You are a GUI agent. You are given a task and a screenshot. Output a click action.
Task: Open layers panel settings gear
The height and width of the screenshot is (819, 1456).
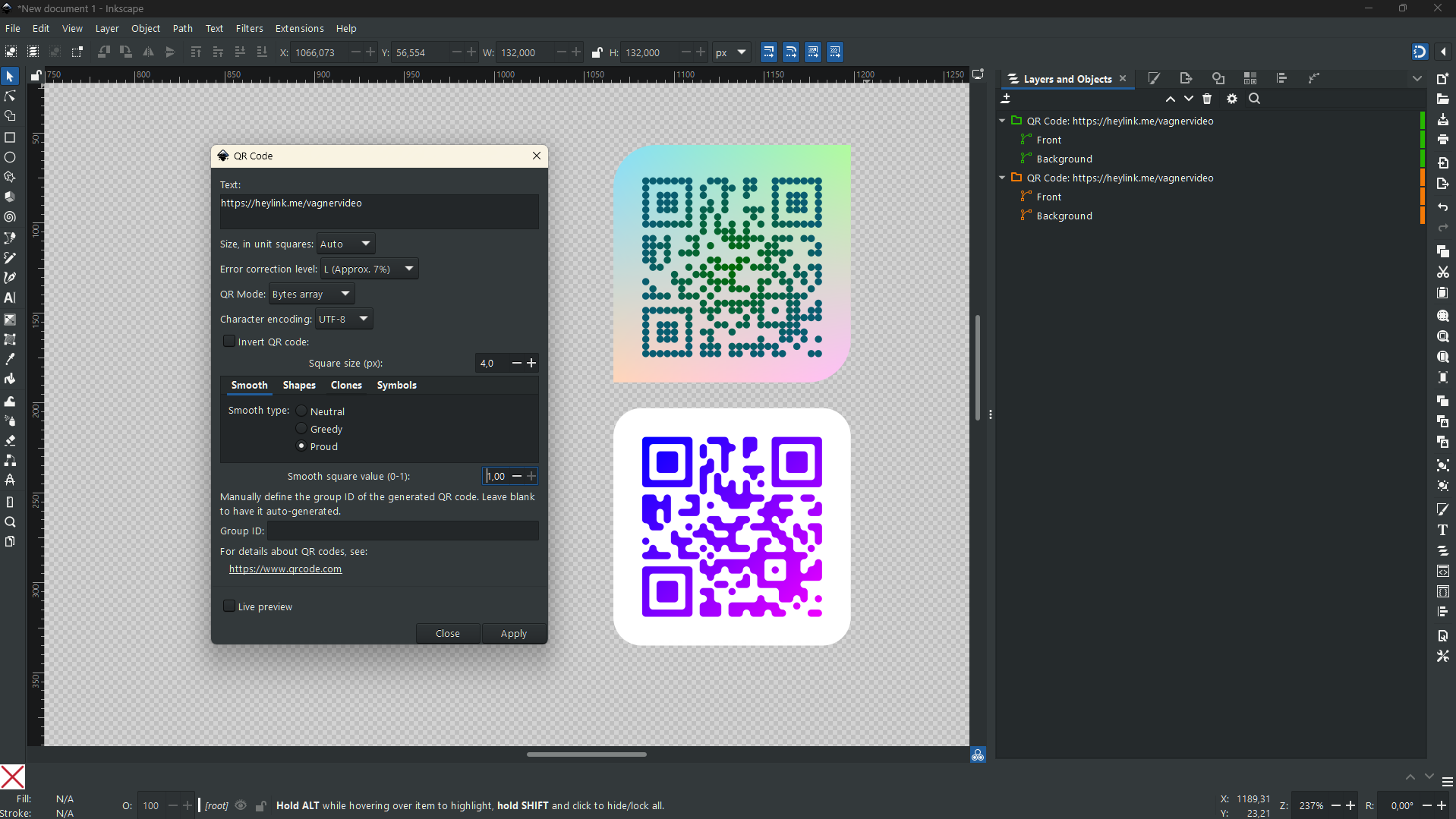pos(1231,99)
